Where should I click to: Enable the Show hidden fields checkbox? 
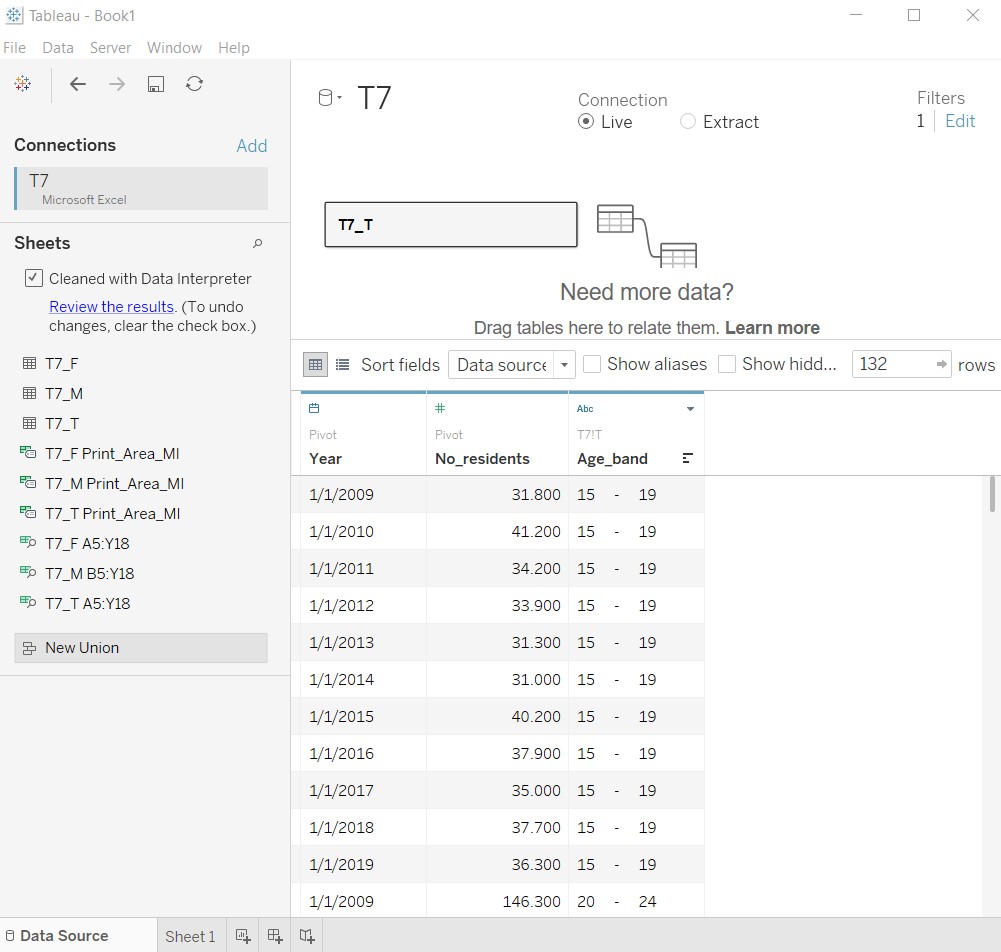[x=727, y=365]
